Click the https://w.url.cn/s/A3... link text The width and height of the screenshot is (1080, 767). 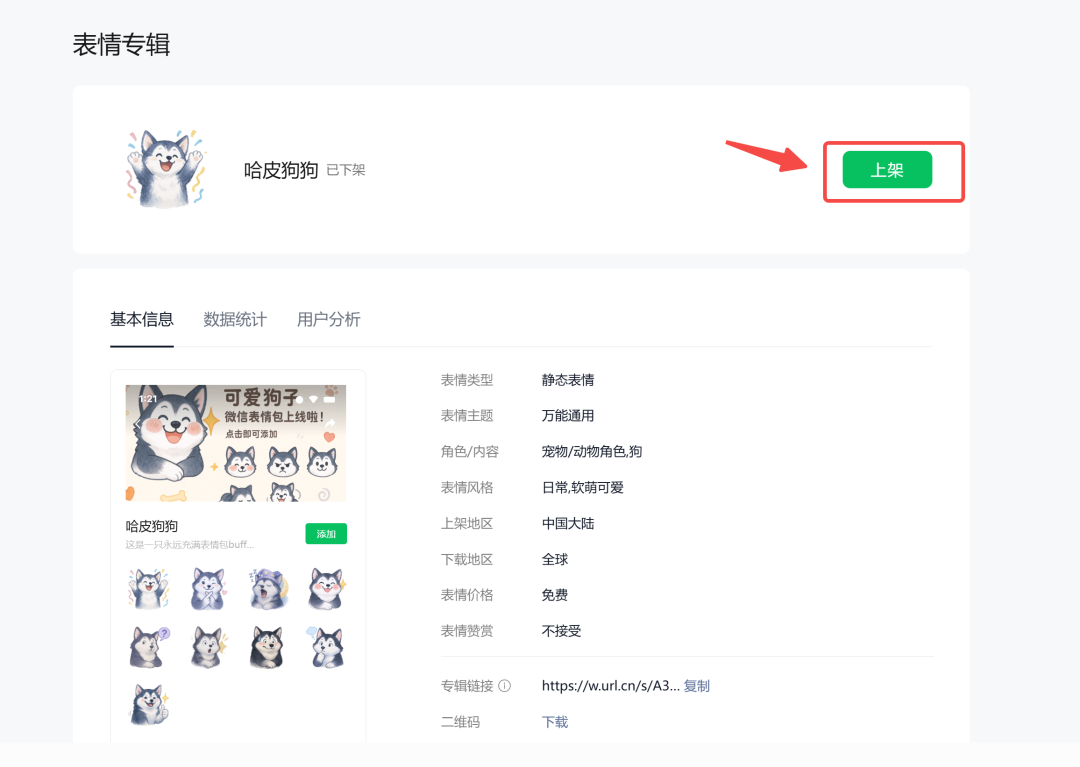(610, 686)
